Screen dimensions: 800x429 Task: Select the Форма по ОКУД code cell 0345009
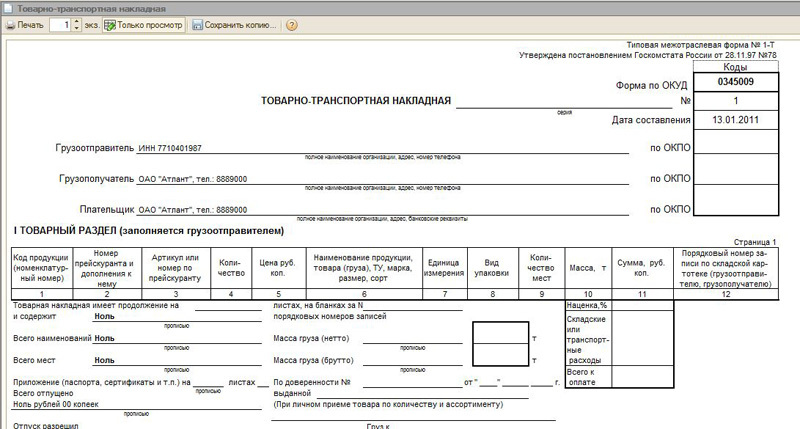click(735, 83)
